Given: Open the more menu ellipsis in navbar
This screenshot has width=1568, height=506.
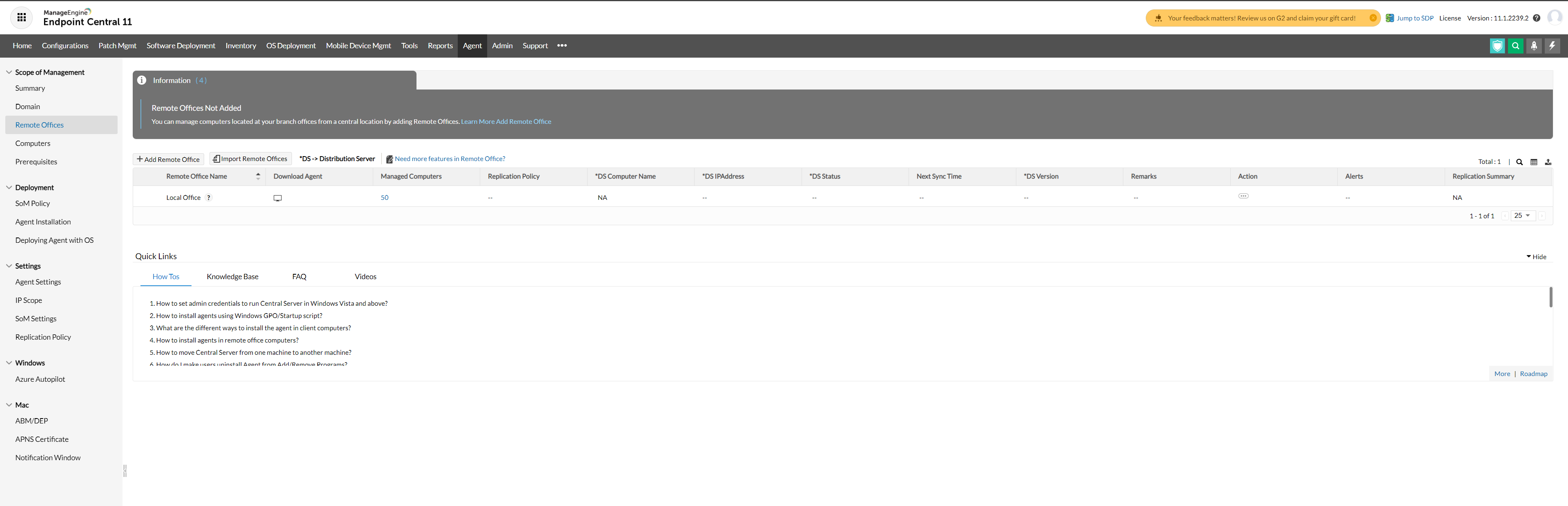Looking at the screenshot, I should click(x=562, y=46).
